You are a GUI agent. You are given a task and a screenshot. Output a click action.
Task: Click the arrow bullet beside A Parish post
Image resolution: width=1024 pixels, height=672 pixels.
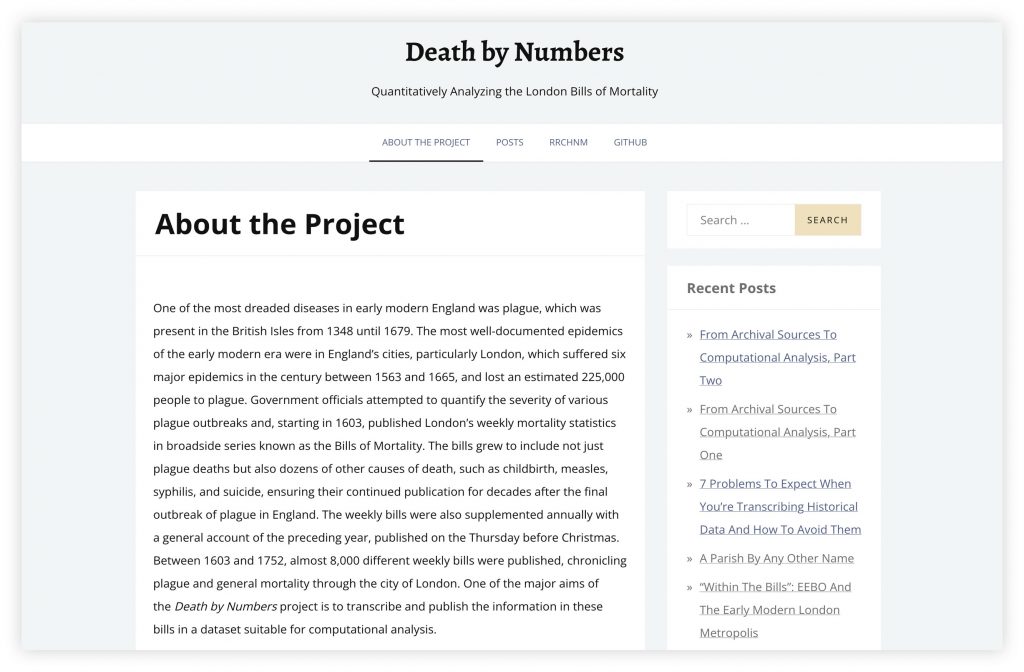click(689, 558)
